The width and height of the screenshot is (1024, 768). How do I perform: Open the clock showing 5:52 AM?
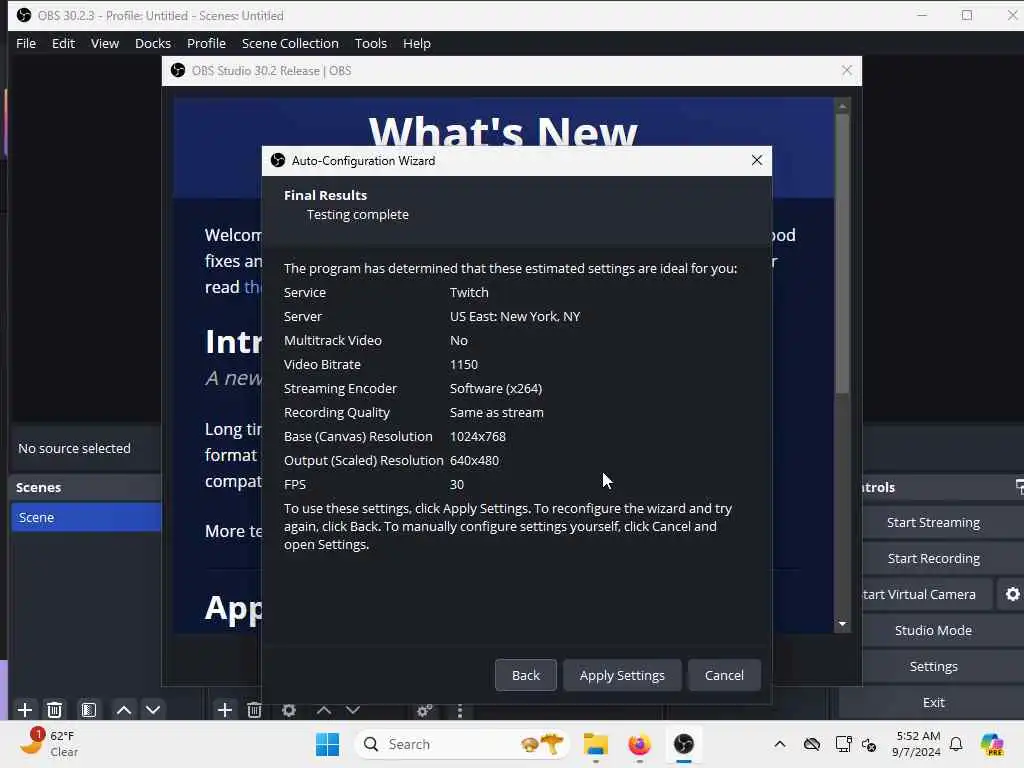(918, 744)
